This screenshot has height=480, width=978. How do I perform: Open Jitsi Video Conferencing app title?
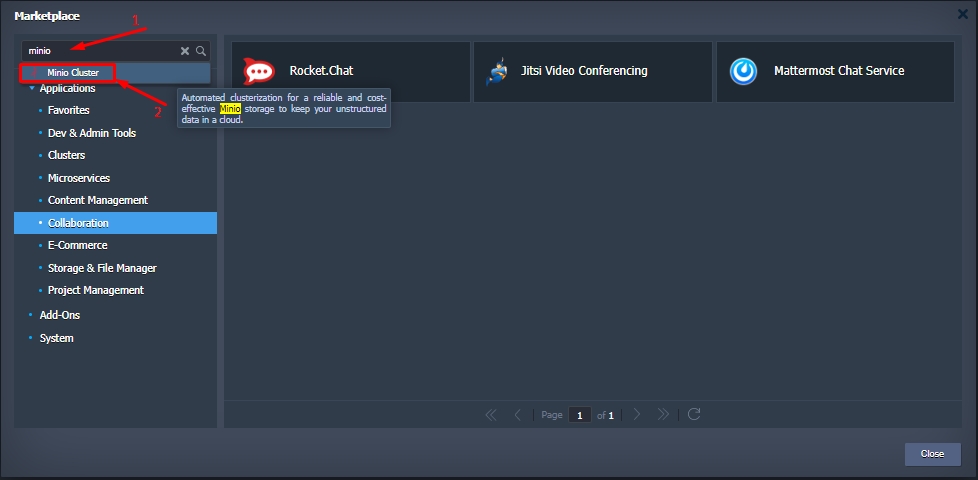(x=584, y=71)
